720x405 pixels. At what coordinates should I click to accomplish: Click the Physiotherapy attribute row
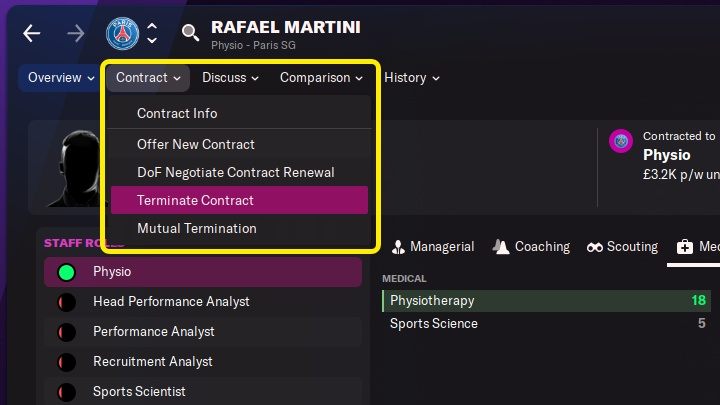[x=546, y=300]
